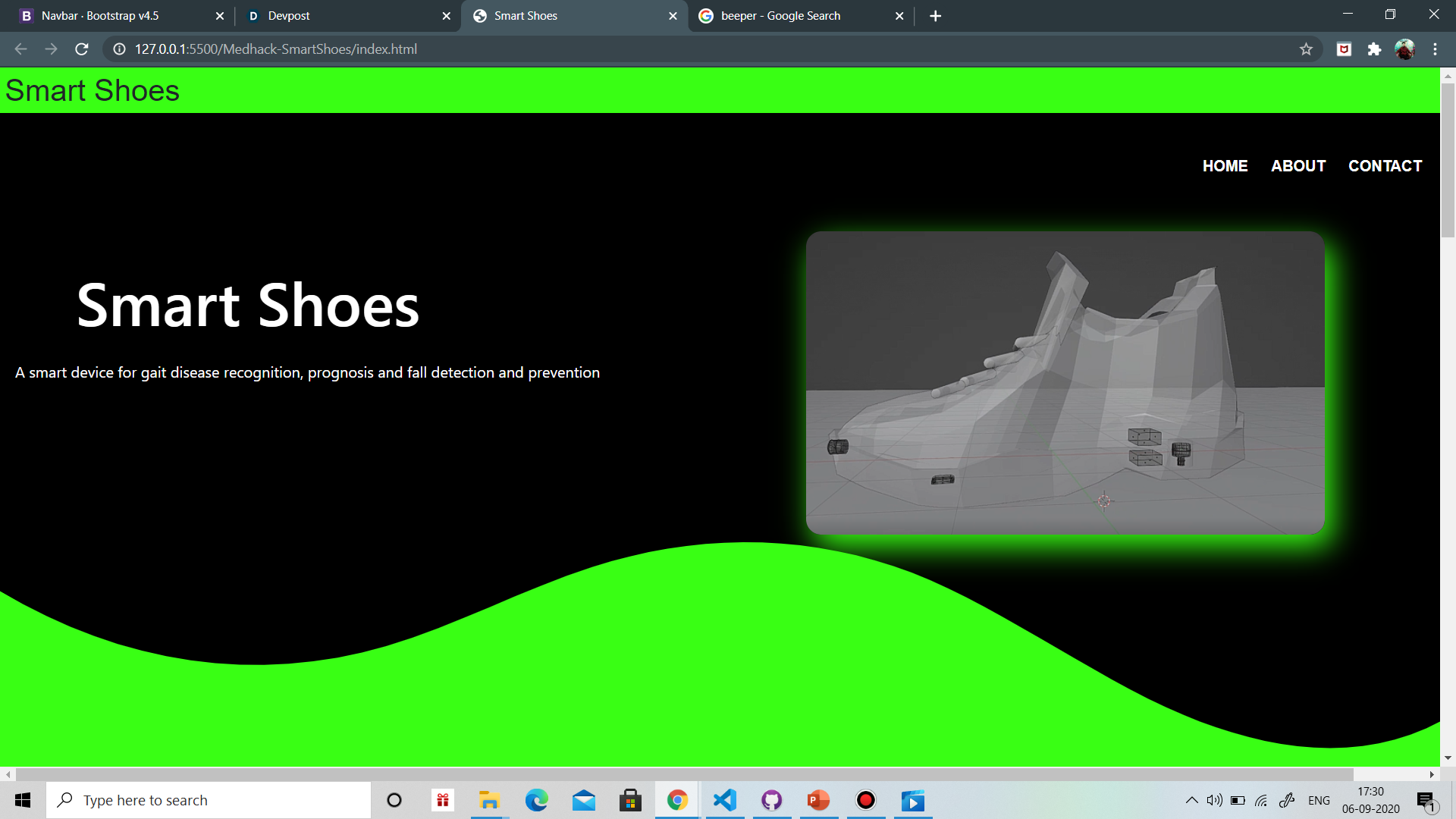Open GitHub Desktop taskbar icon
This screenshot has height=819, width=1456.
[772, 800]
